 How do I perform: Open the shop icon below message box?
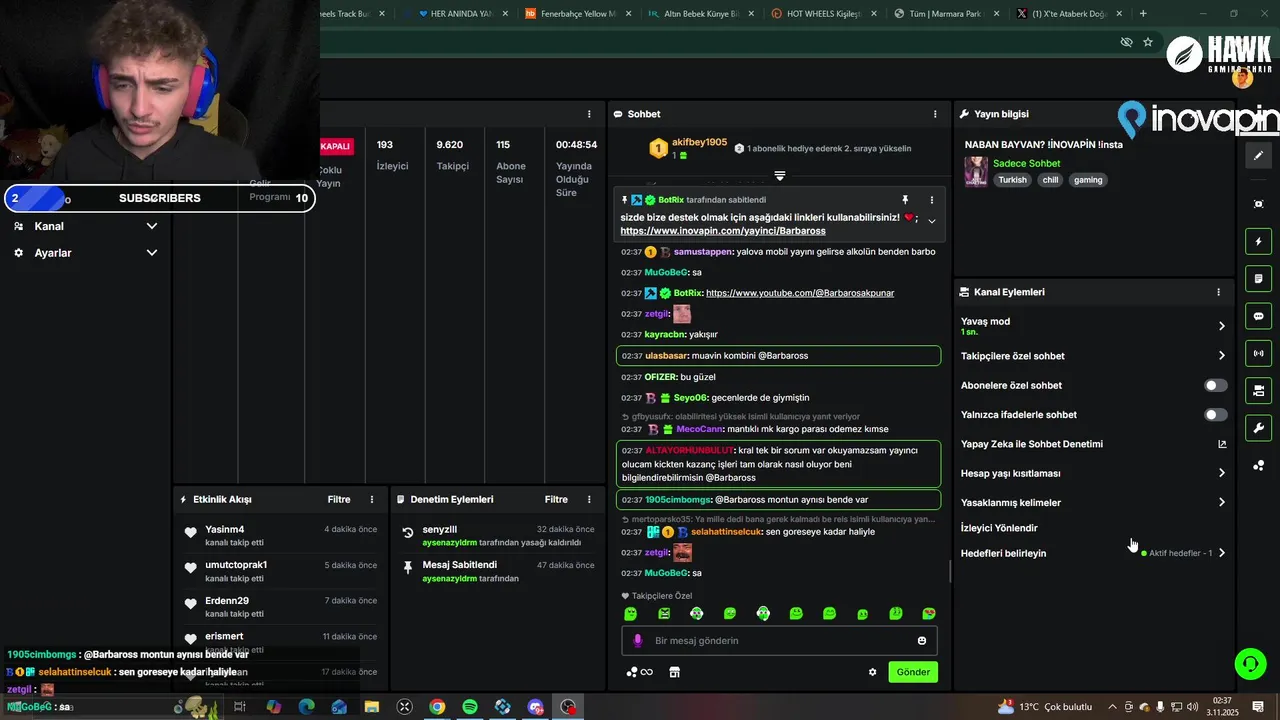[x=674, y=672]
